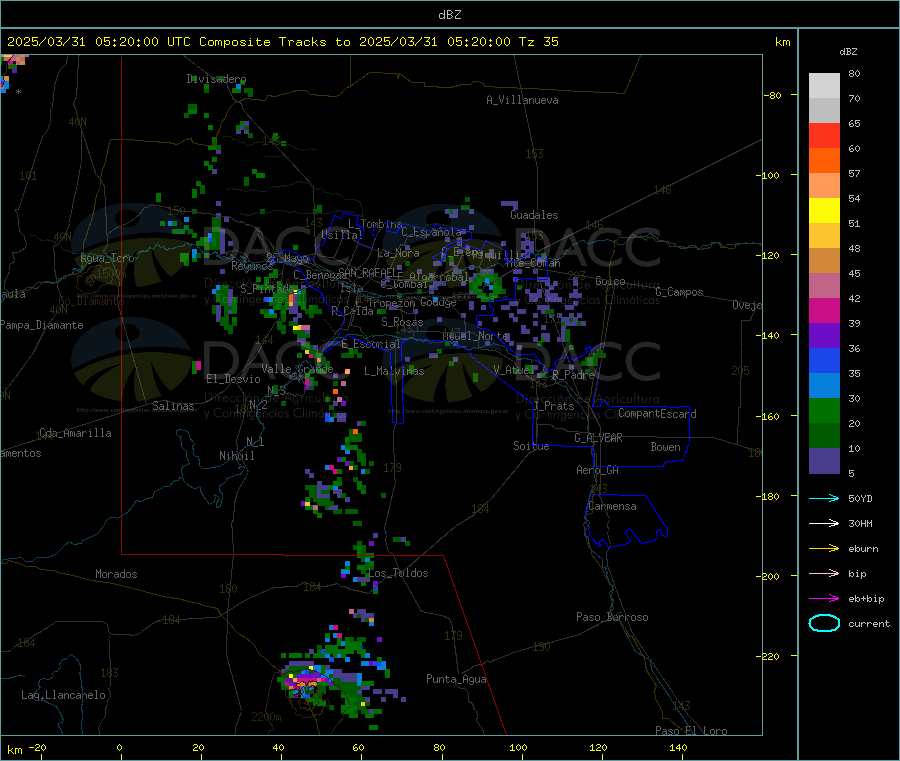900x761 pixels.
Task: Click the 'La_Nora' map label
Action: 398,253
